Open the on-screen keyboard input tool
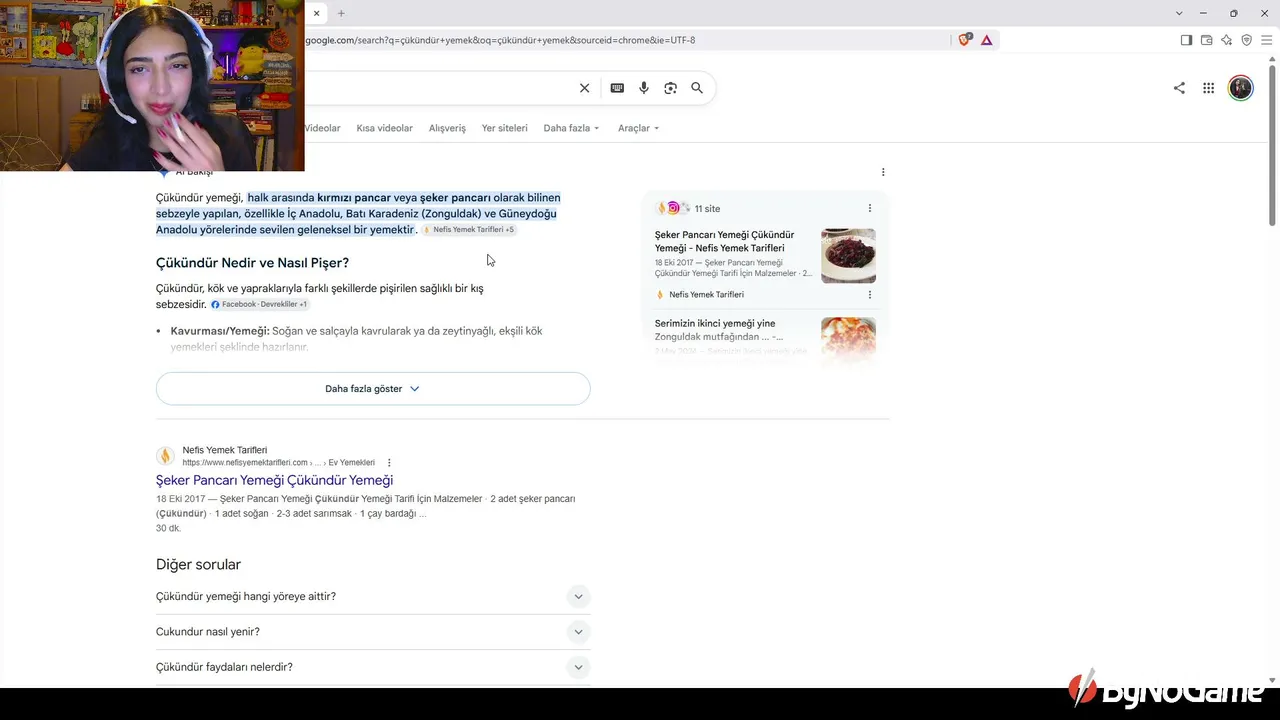The width and height of the screenshot is (1280, 720). pyautogui.click(x=617, y=88)
